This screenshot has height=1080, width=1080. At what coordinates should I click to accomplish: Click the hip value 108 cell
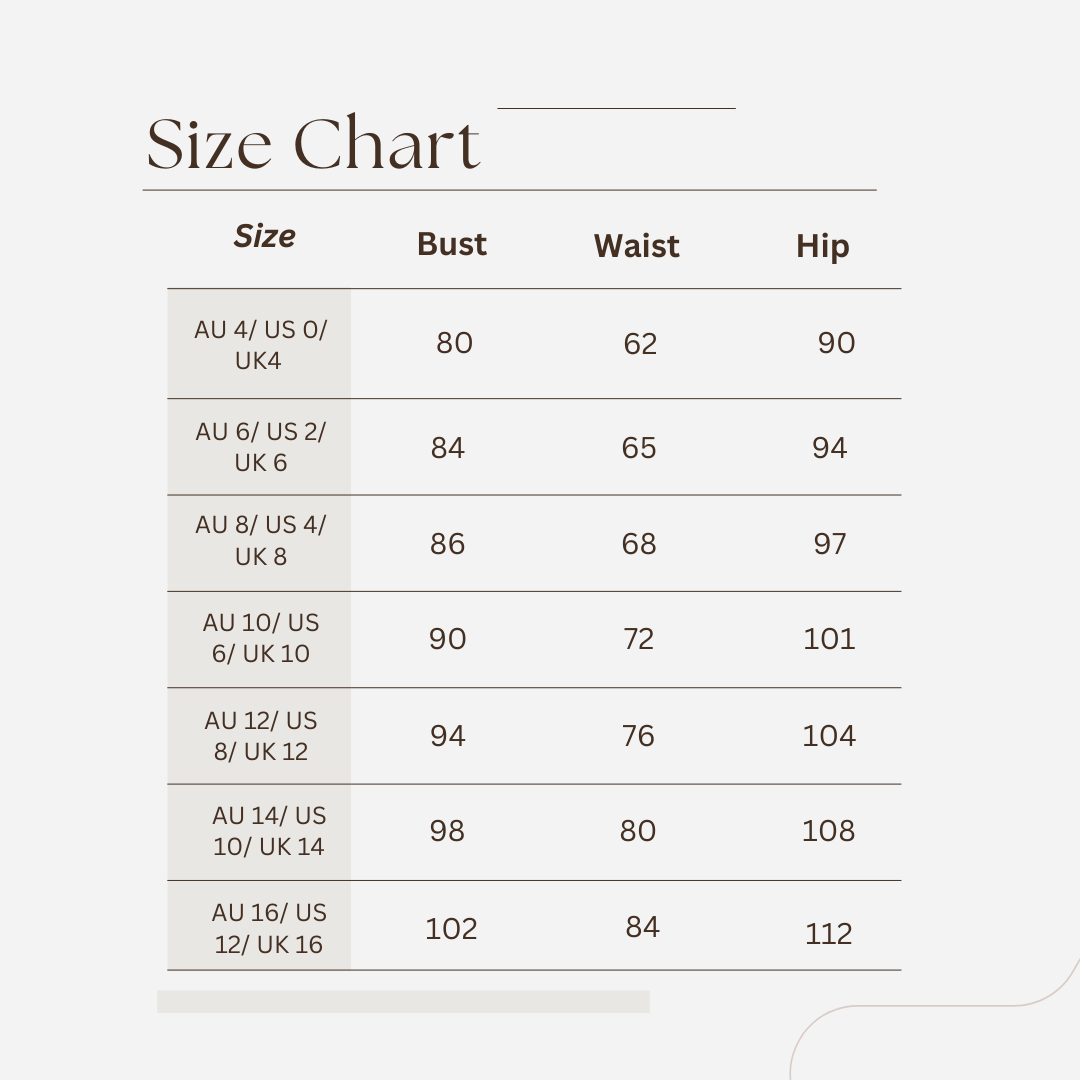pos(828,831)
